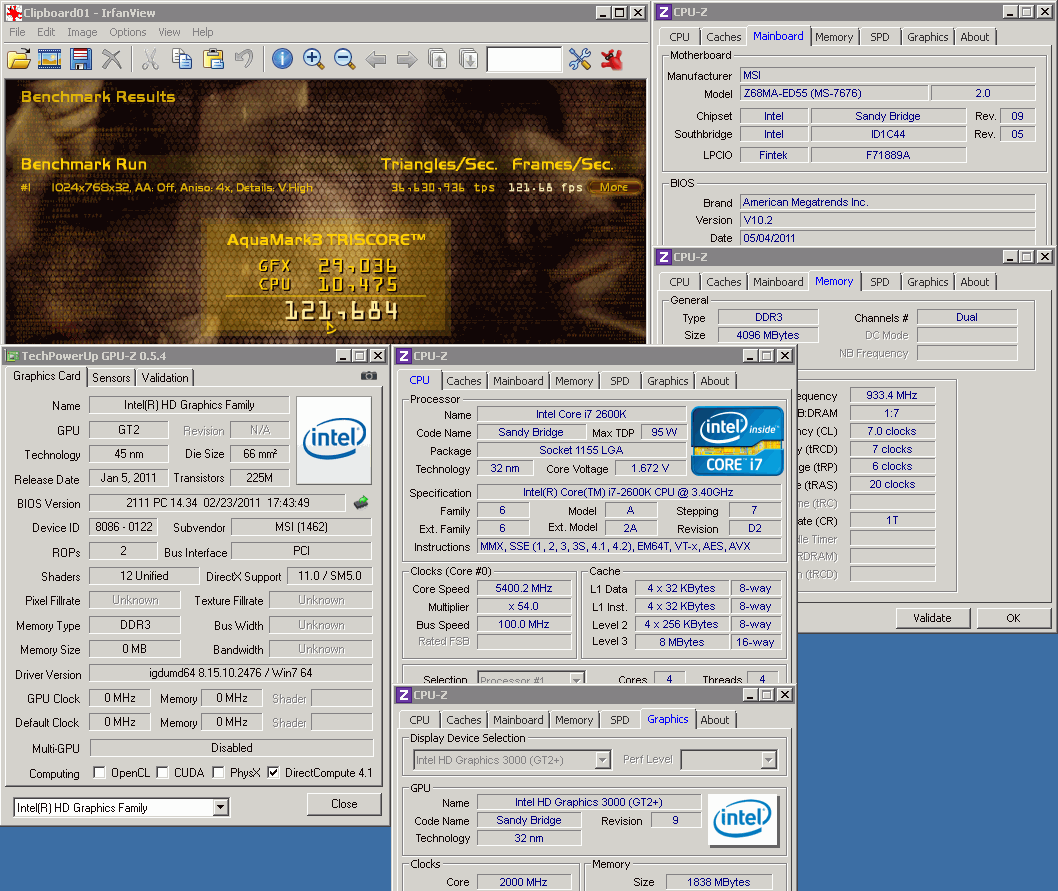Click the Delete X icon in IrfanView toolbar
This screenshot has width=1058, height=891.
pyautogui.click(x=112, y=59)
